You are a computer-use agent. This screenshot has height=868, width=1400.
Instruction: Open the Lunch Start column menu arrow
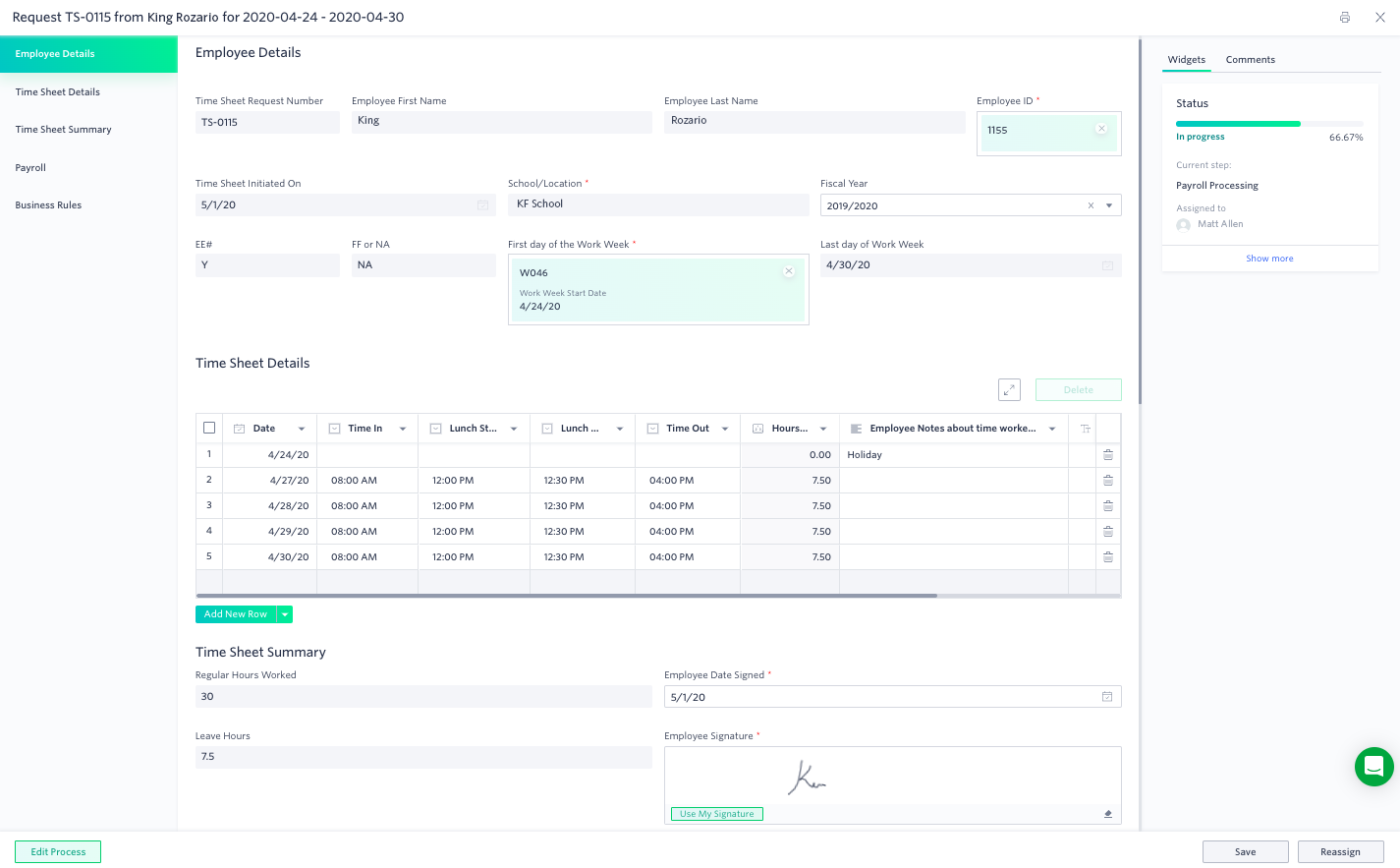pyautogui.click(x=514, y=429)
